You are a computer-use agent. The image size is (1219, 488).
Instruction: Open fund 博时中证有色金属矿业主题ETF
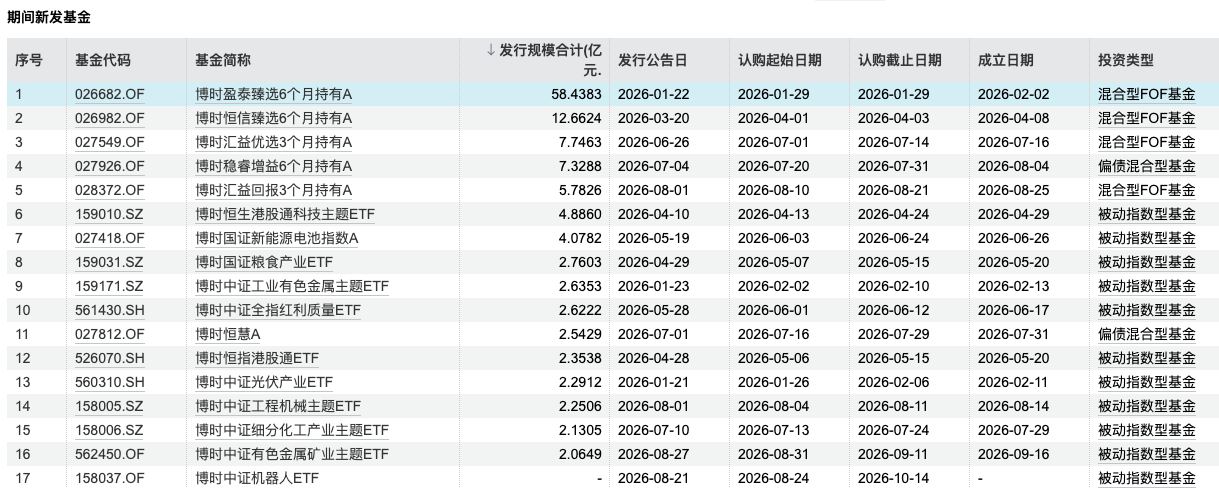292,455
